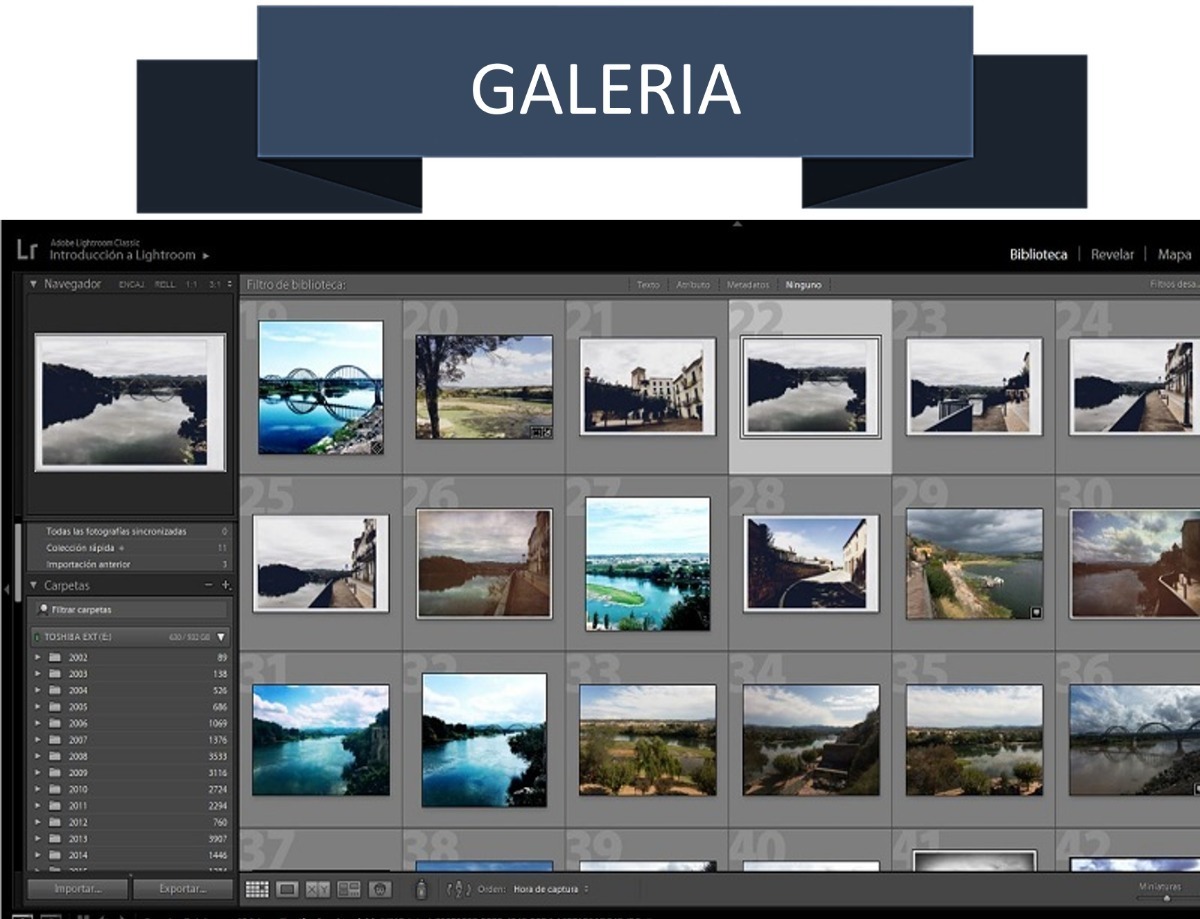
Task: Click the Exportar button
Action: click(182, 888)
